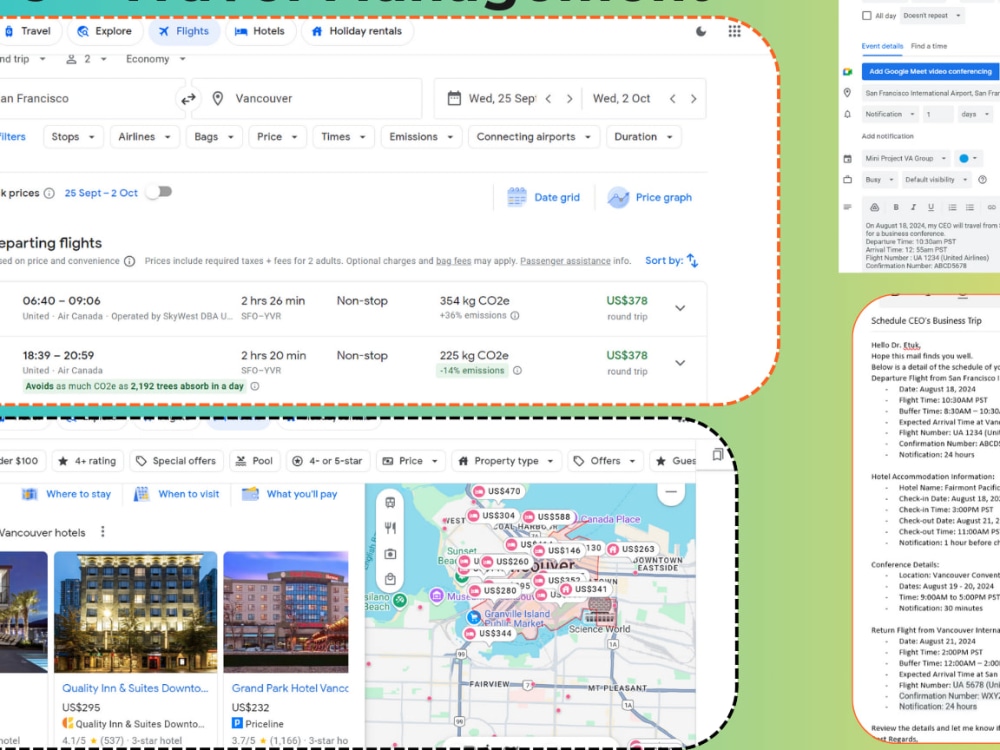Toggle 4- or 5-star filter chip

[327, 461]
